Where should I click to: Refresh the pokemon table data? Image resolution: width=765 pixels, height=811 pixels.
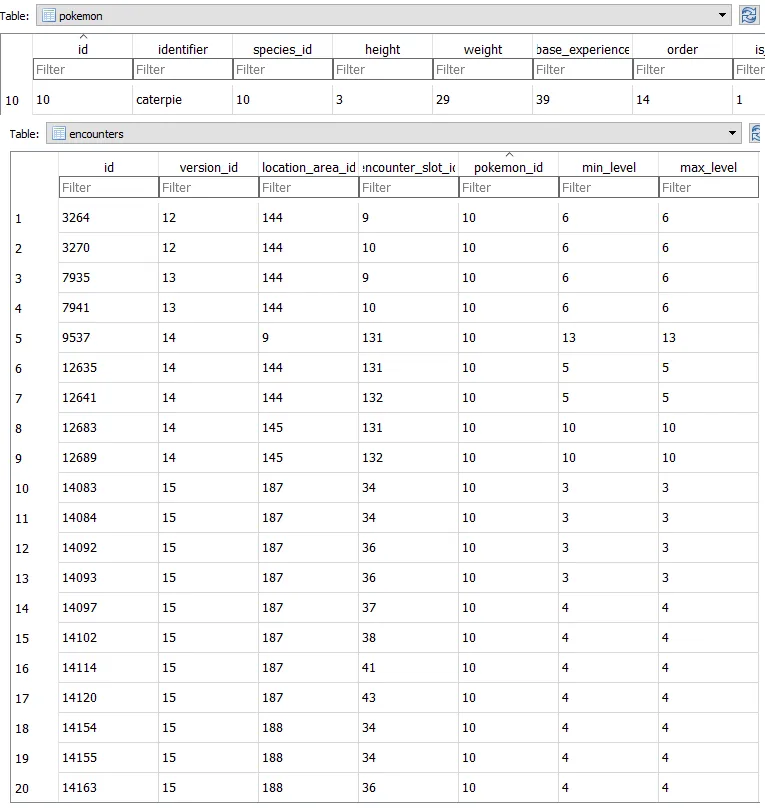click(x=748, y=16)
